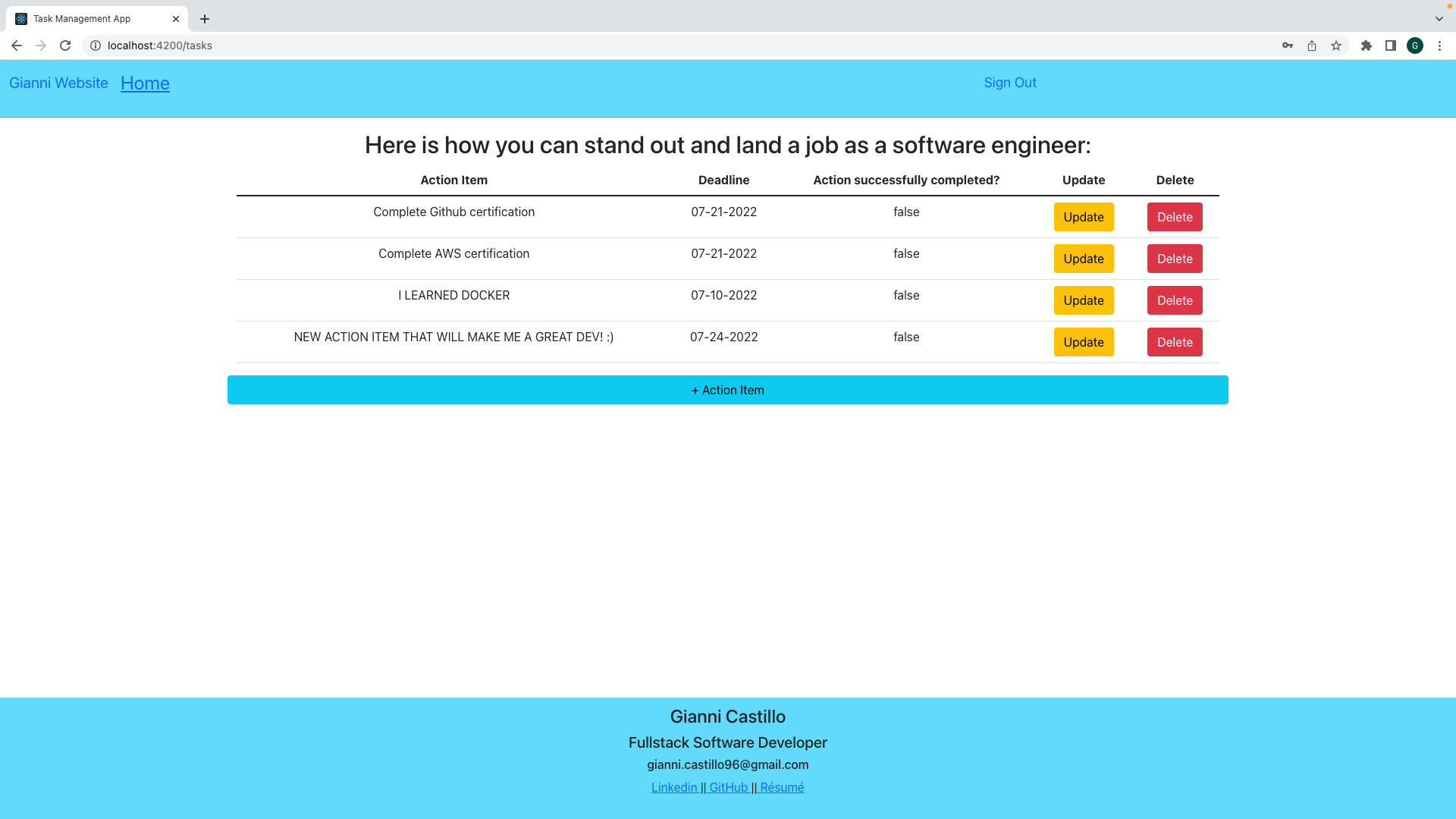Select the Task Management App tab

[82, 19]
